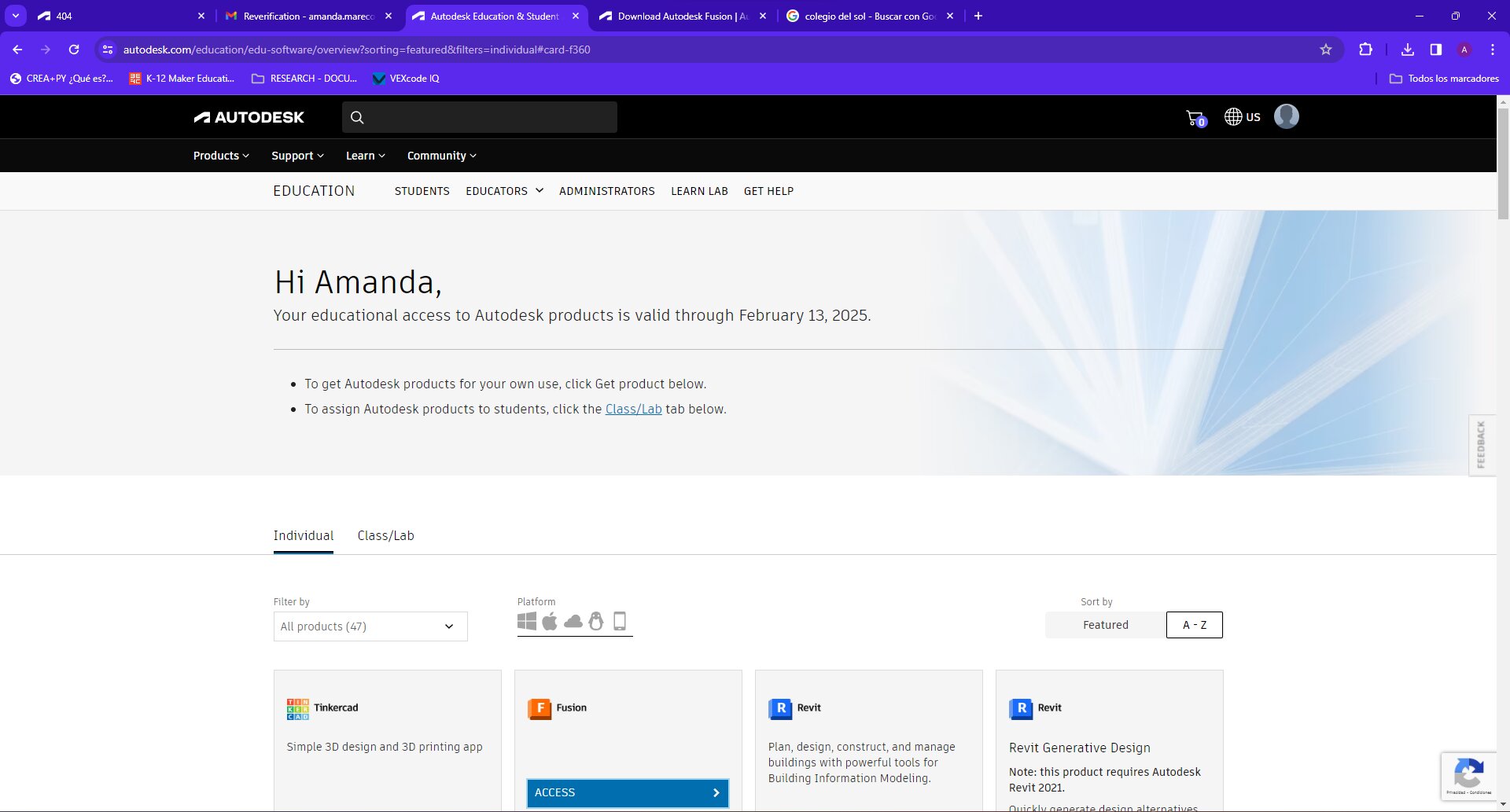The width and height of the screenshot is (1510, 812).
Task: Close the Autodesk Education tab
Action: click(x=576, y=16)
